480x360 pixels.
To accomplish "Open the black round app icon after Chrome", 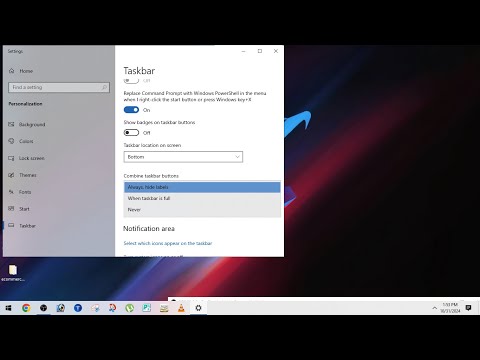I will (x=43, y=308).
